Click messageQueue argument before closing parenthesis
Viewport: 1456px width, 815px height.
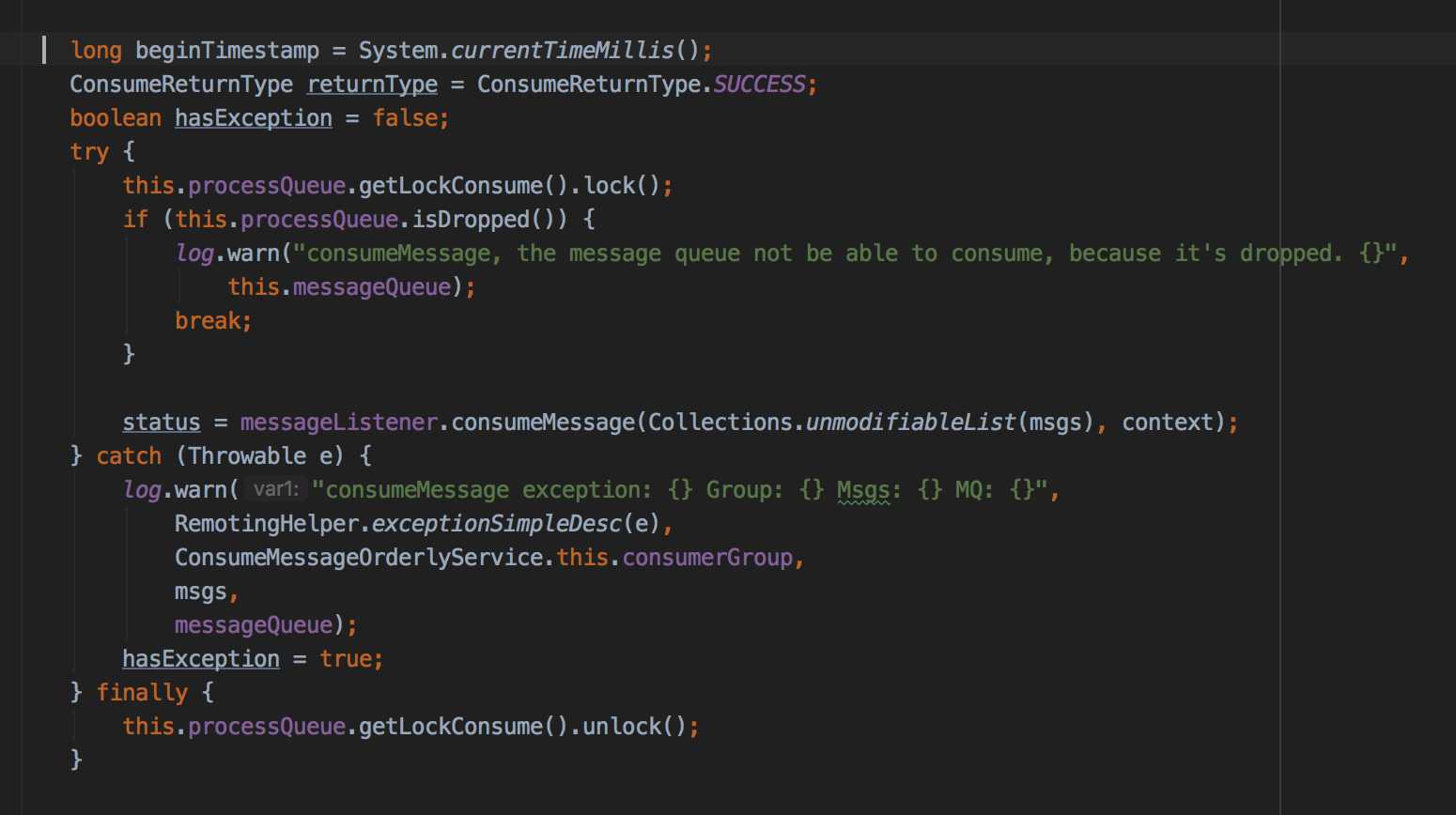(x=254, y=625)
